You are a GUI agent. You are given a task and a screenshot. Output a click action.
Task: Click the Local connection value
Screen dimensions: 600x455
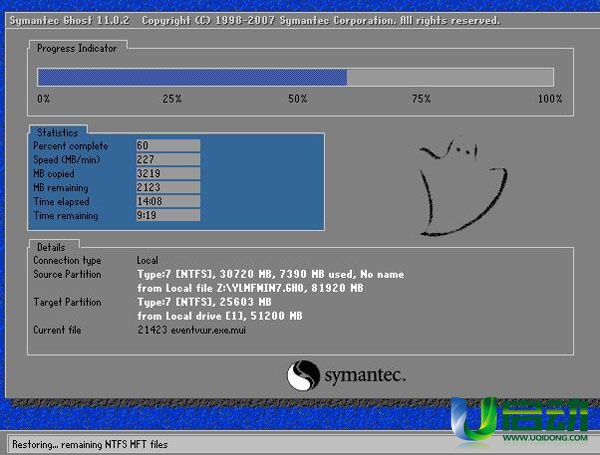point(147,260)
